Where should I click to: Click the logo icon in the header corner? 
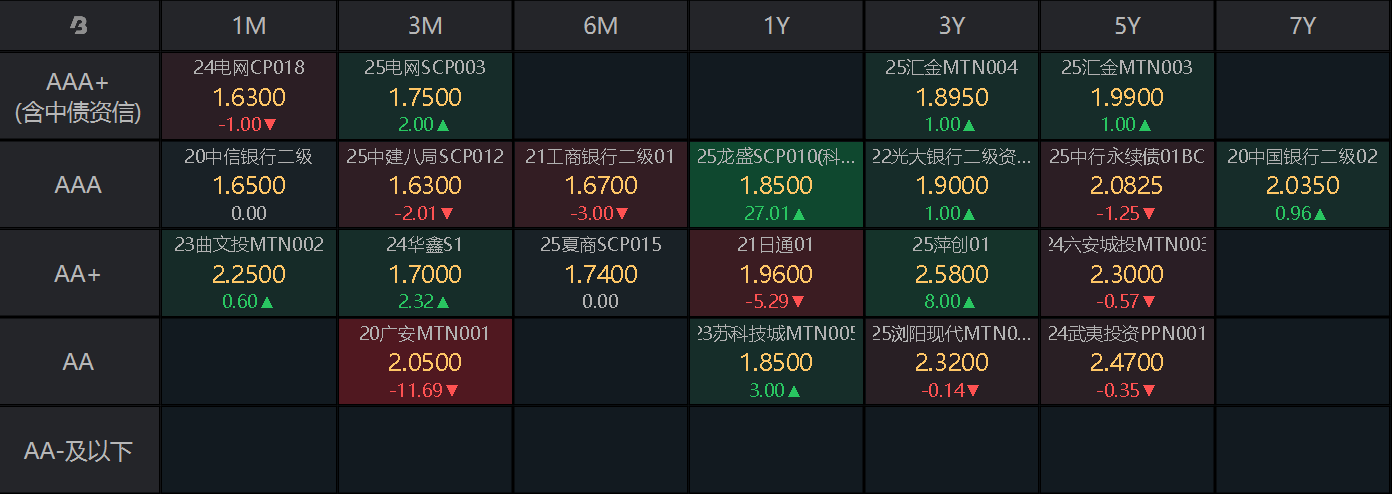(79, 26)
